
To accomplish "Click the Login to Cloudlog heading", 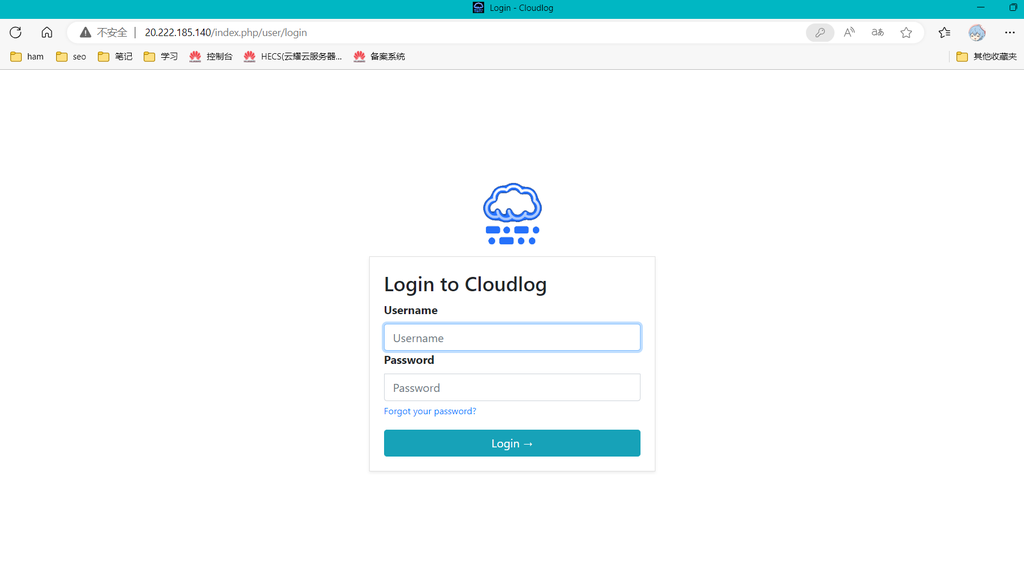I will pos(465,285).
